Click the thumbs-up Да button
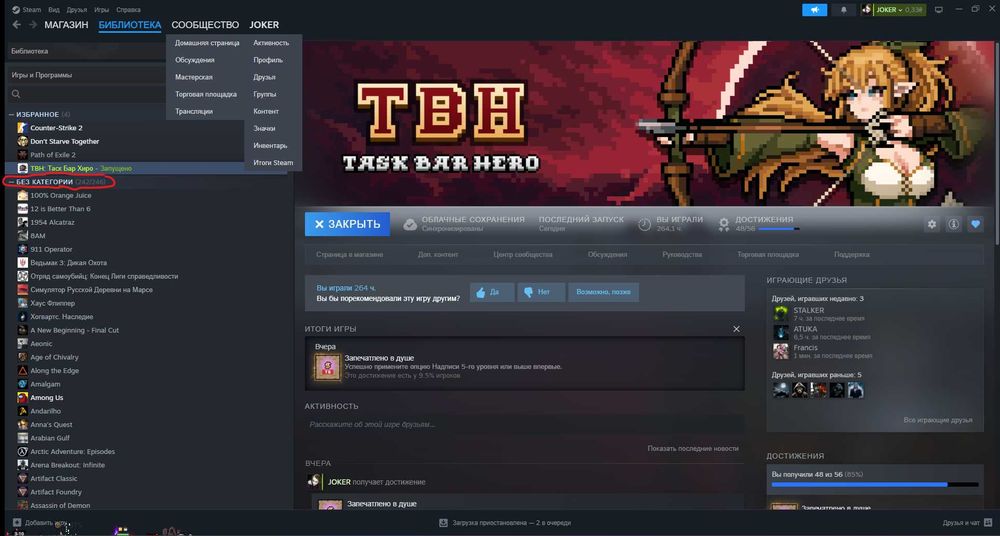Image resolution: width=1000 pixels, height=536 pixels. (x=491, y=292)
